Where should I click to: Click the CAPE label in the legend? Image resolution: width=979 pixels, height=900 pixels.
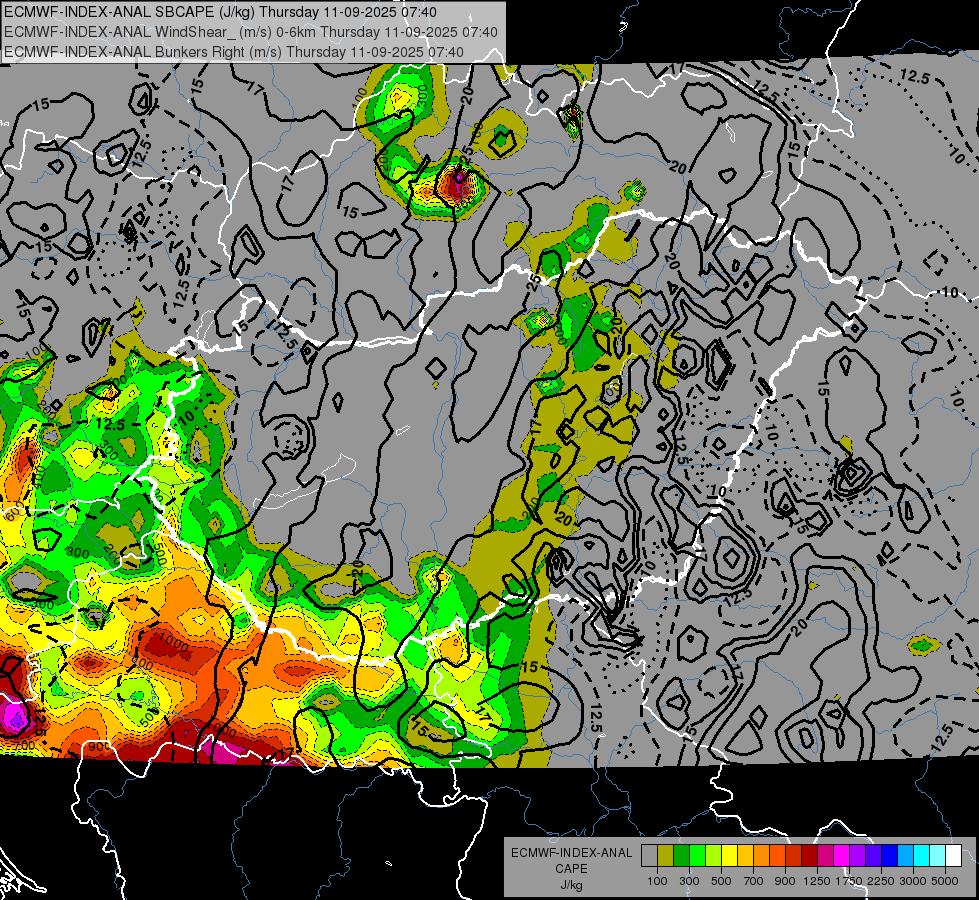(571, 868)
